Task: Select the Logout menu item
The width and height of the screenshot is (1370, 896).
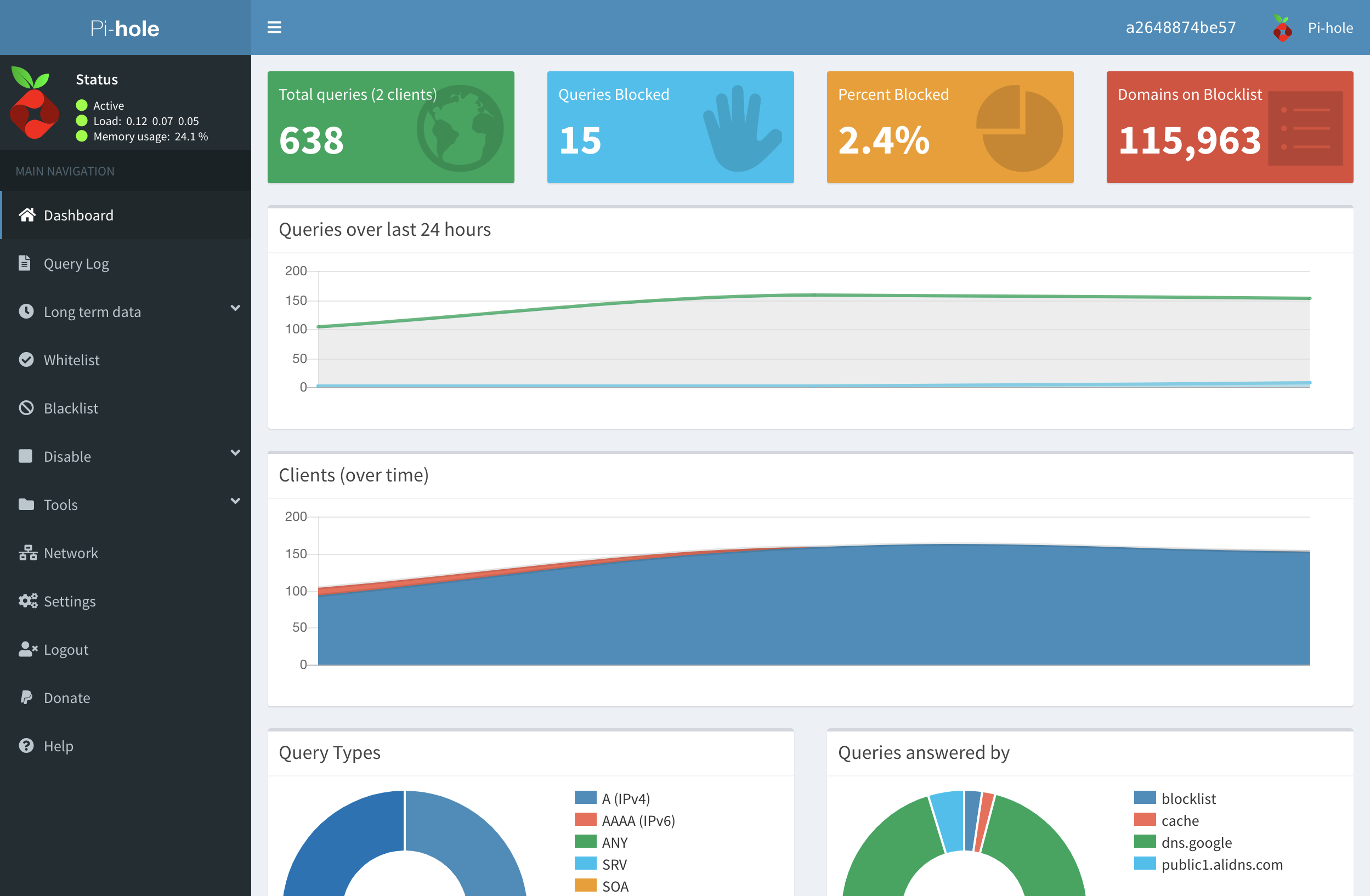Action: tap(66, 650)
